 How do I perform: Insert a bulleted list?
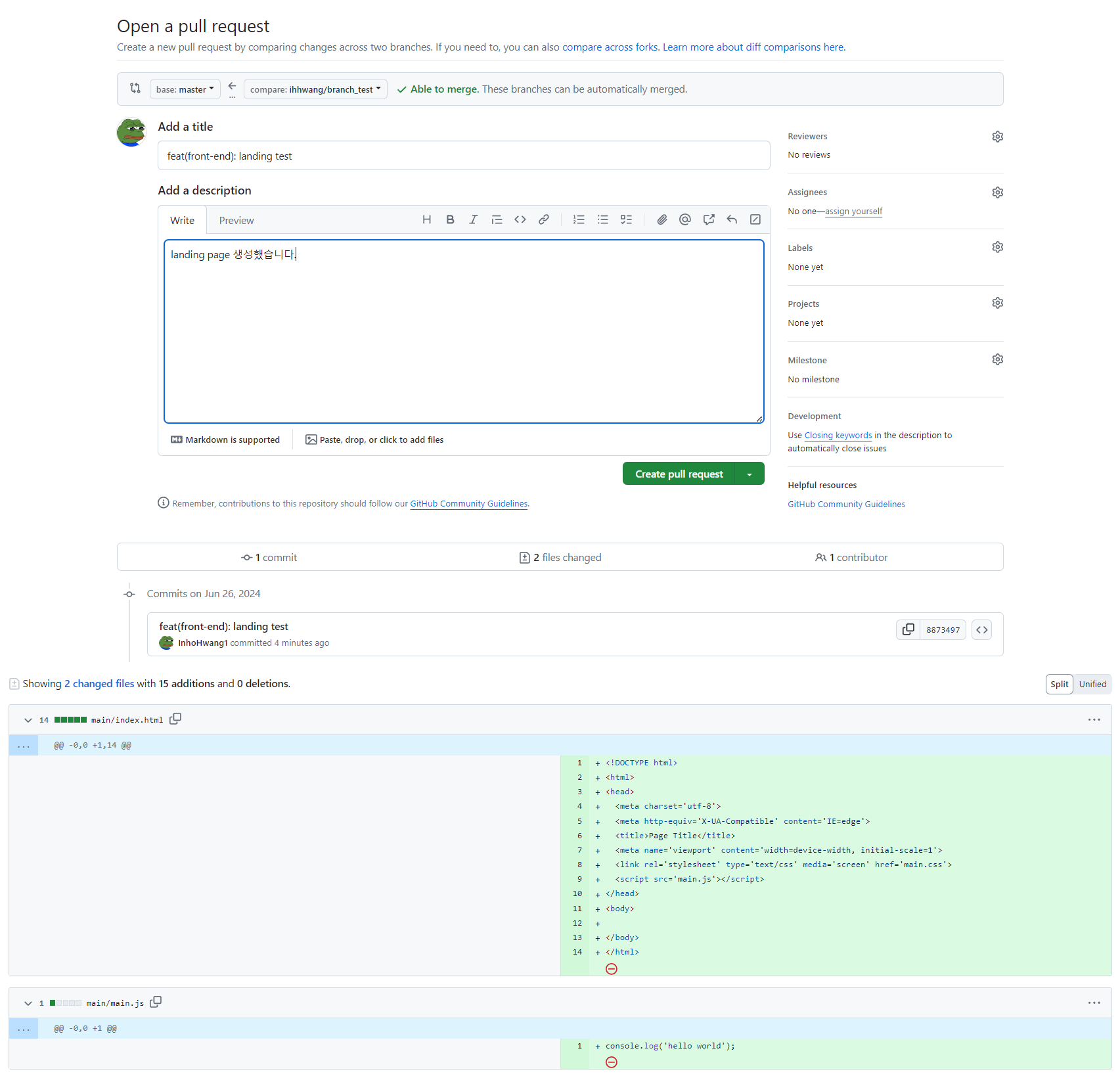coord(602,219)
